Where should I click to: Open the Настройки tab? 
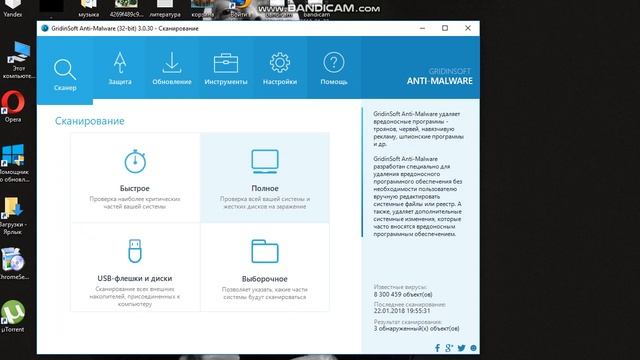pyautogui.click(x=280, y=68)
